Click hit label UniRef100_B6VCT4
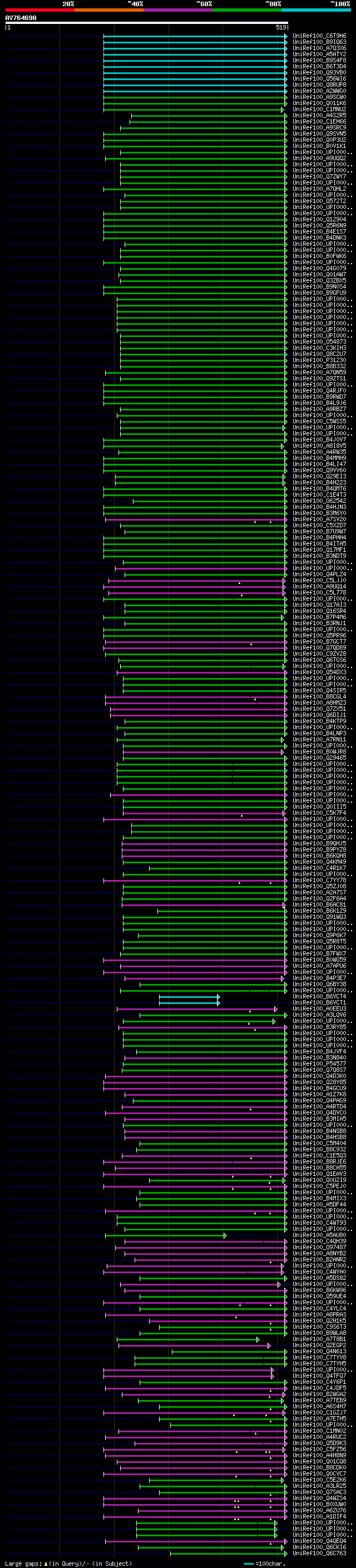This screenshot has width=356, height=1568. coord(319,996)
